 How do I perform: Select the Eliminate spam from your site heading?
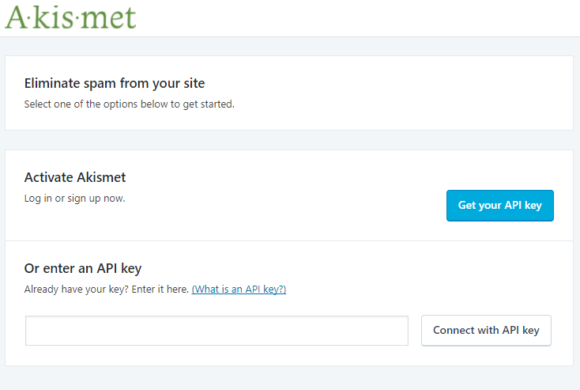(114, 83)
